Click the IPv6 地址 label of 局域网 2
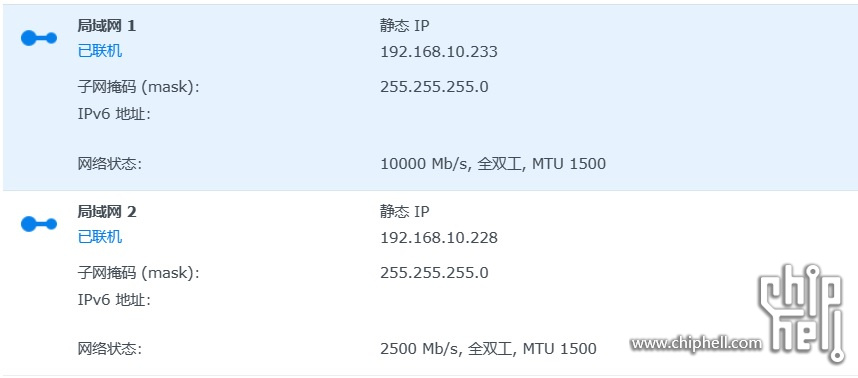Screen dimensions: 858x378 [x=114, y=300]
